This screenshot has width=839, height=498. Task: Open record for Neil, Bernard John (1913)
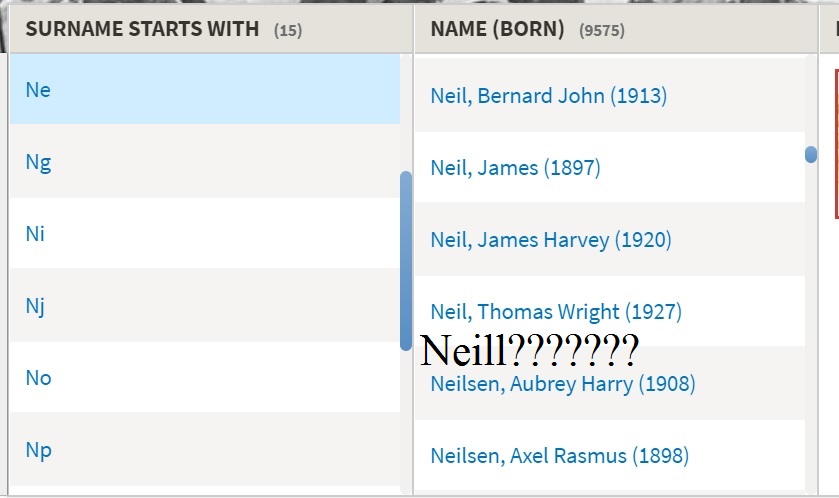point(548,96)
